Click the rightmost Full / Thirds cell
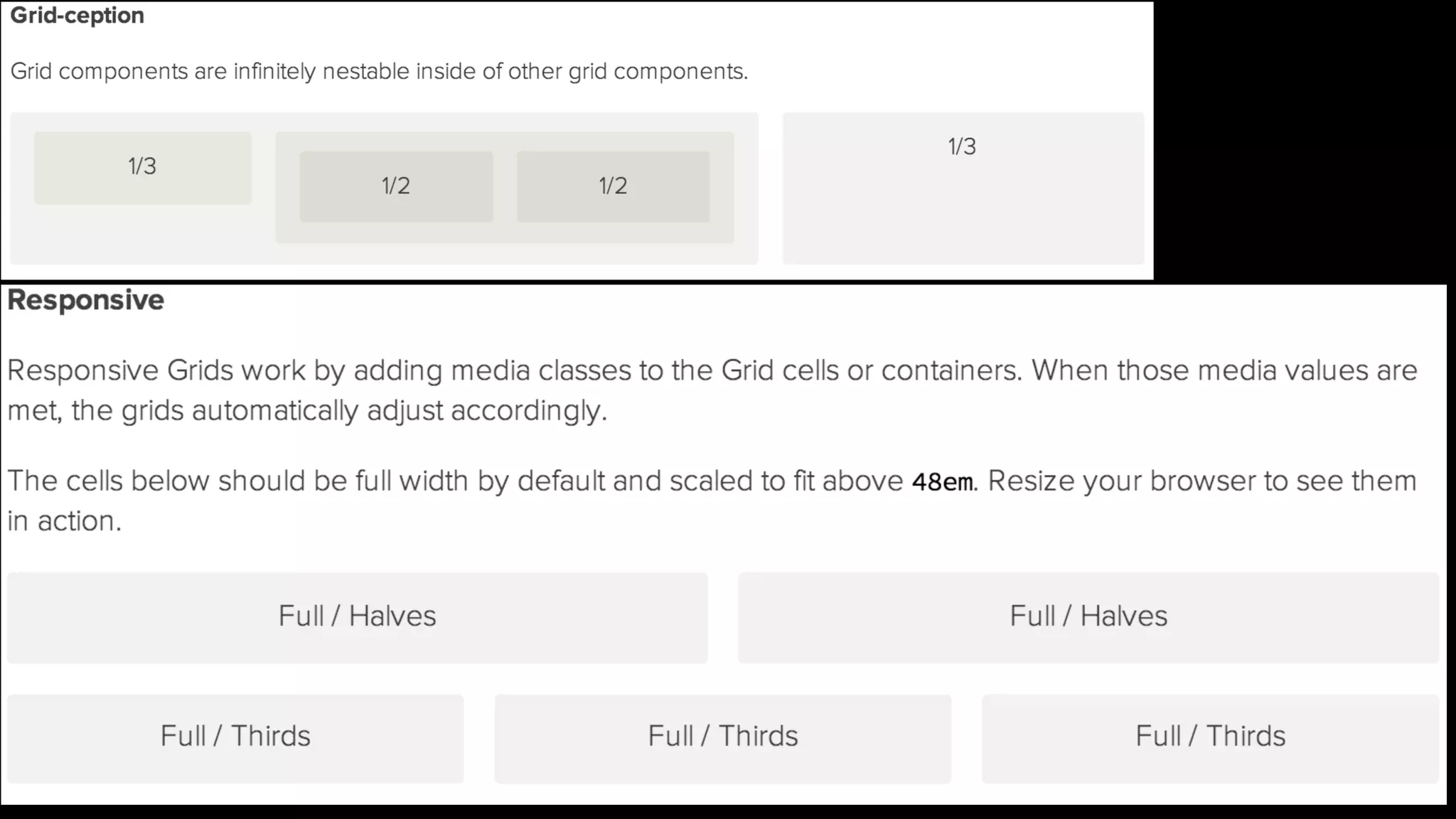Screen dimensions: 1456x819 [1210, 737]
